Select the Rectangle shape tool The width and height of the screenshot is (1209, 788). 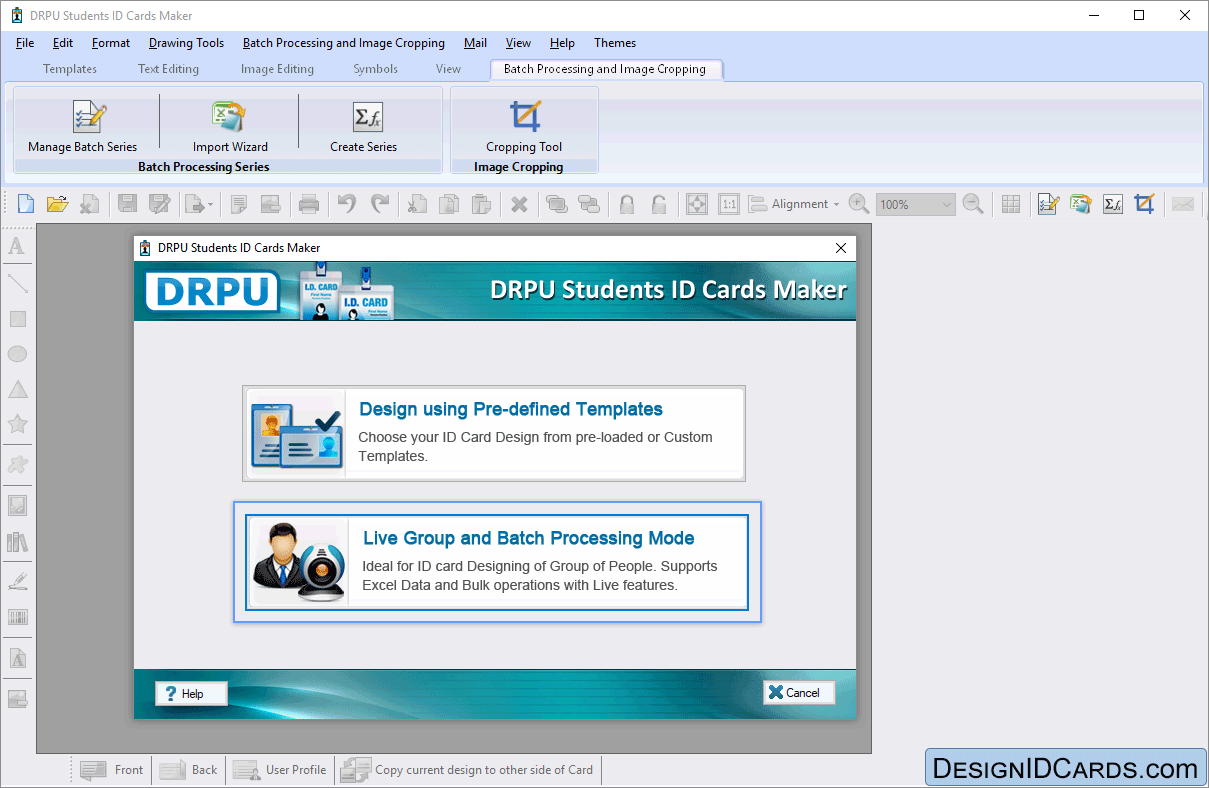17,319
